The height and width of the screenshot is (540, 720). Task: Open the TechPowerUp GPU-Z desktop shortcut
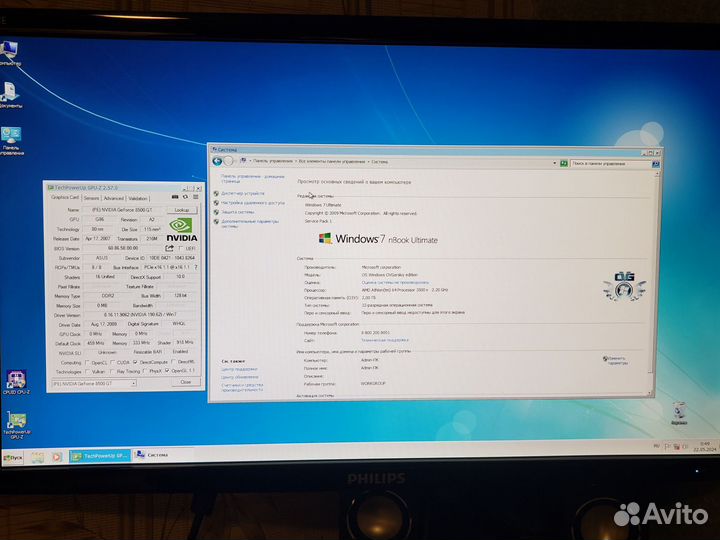tap(17, 426)
